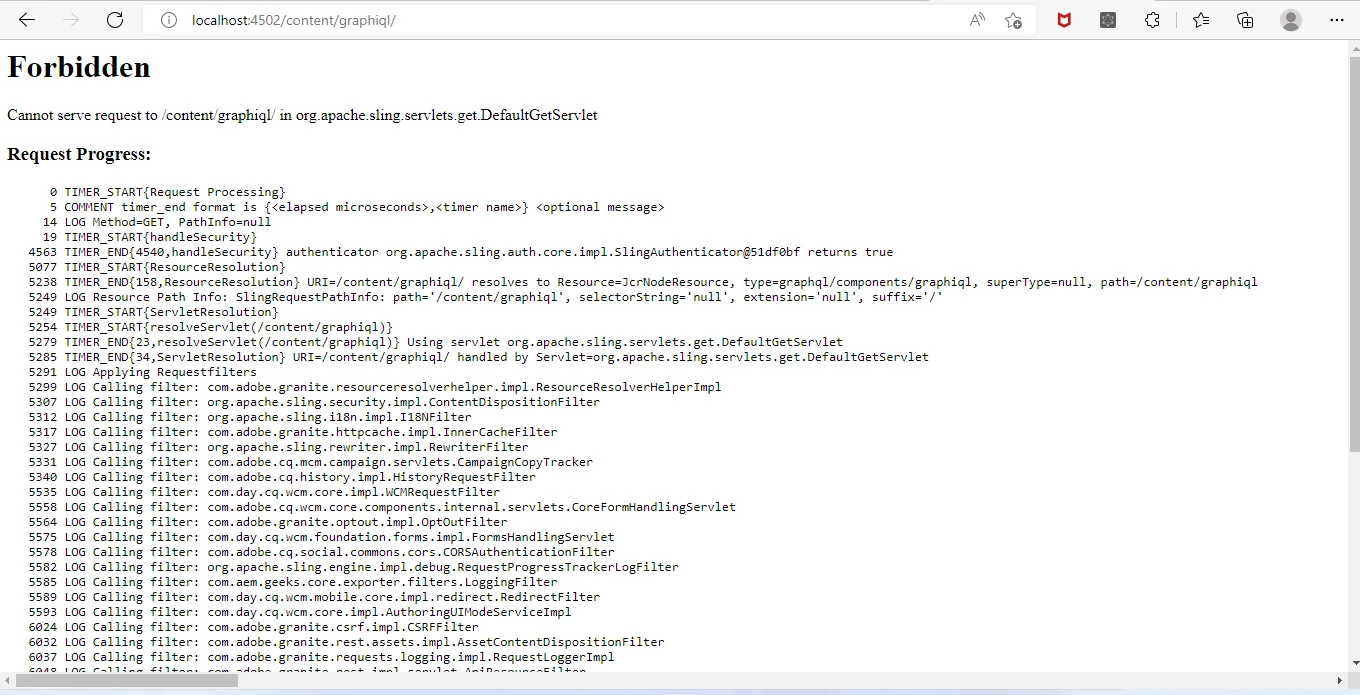Click the HistoryRequestFilter log line
Viewport: 1360px width, 695px height.
coord(282,477)
